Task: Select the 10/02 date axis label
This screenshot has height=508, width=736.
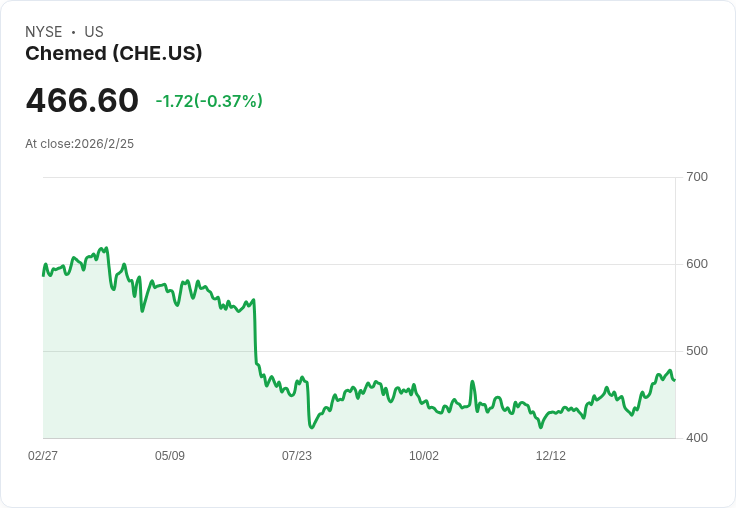Action: (424, 456)
